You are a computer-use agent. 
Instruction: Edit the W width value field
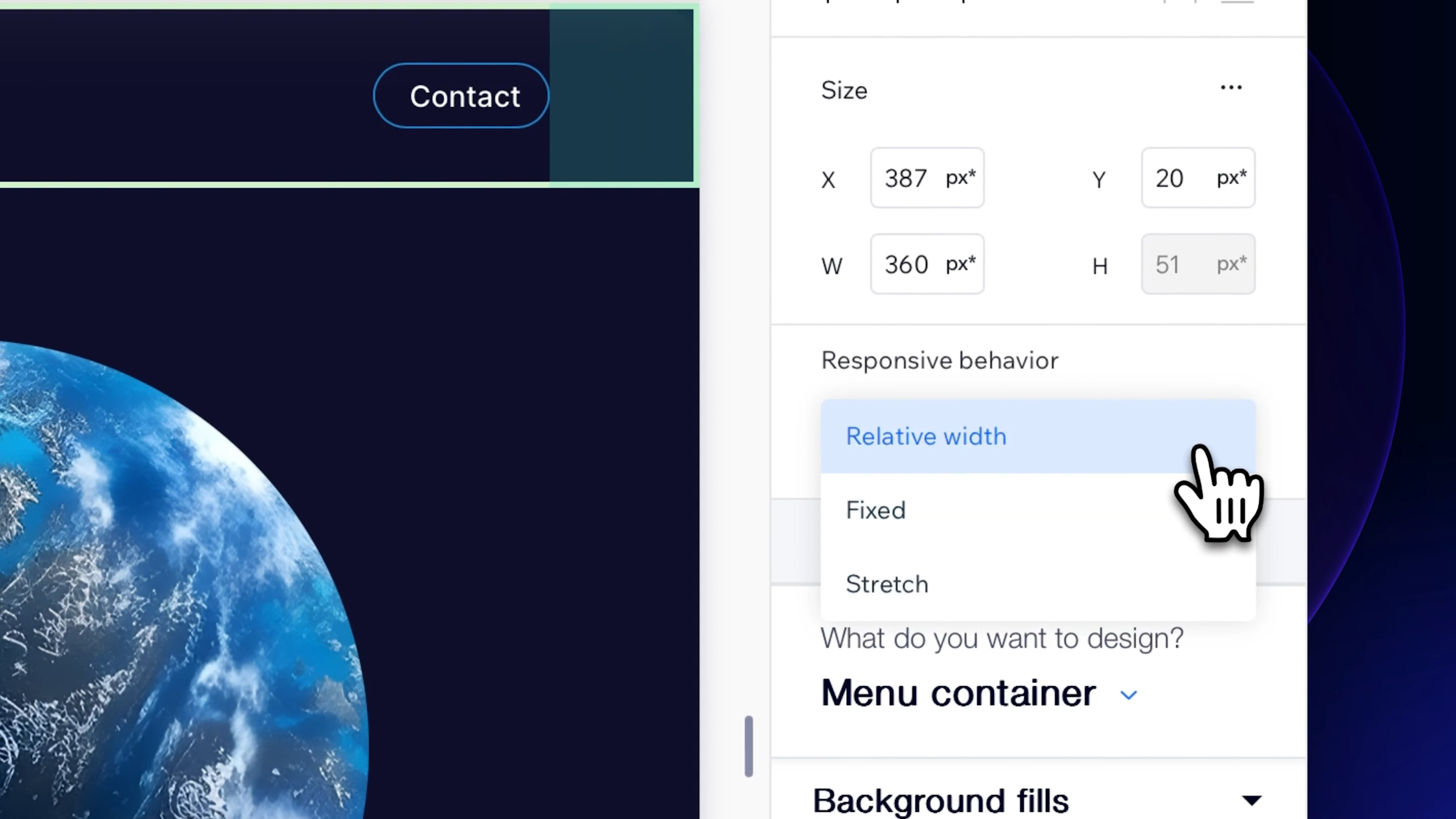[906, 265]
